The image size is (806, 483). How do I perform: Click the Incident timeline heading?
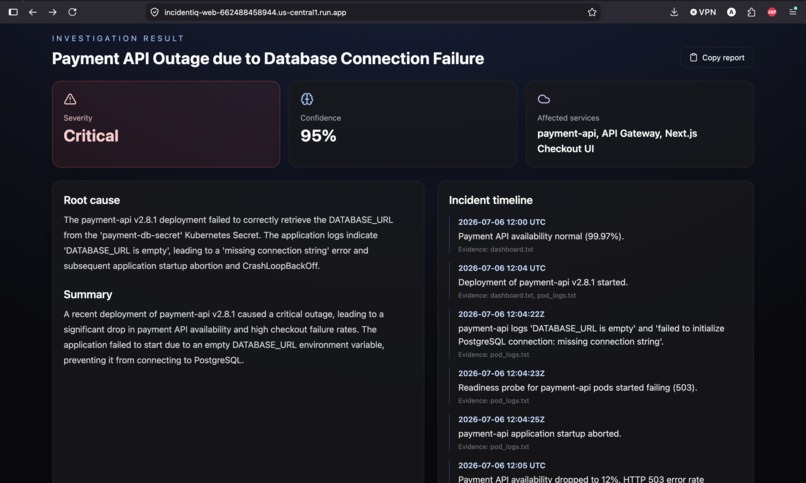coord(491,200)
